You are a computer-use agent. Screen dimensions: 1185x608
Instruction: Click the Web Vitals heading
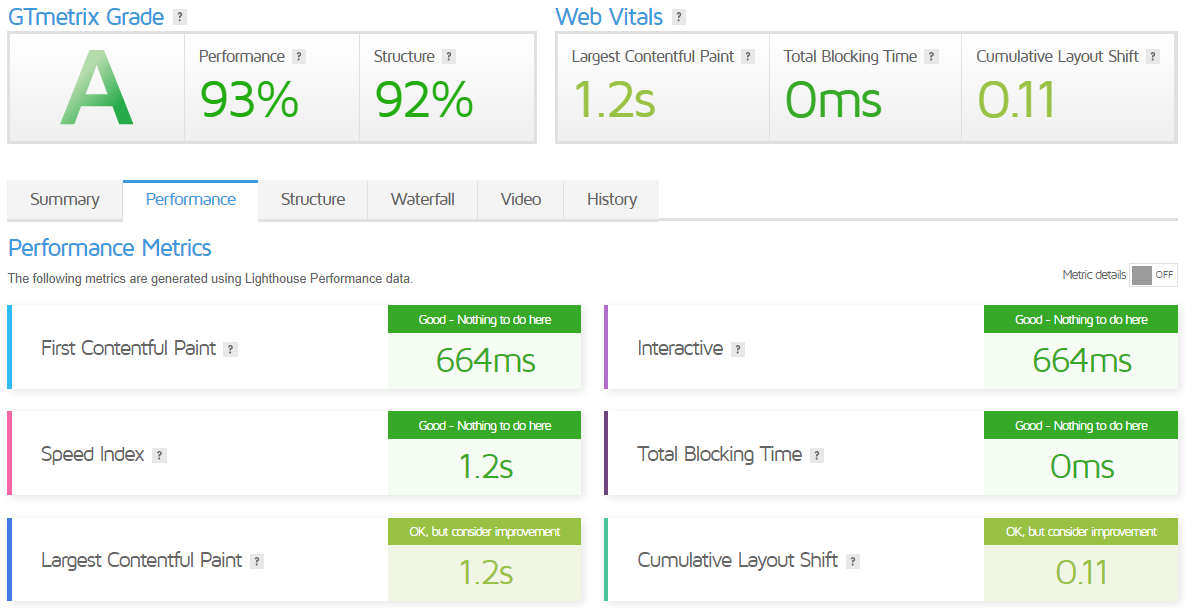[x=609, y=17]
